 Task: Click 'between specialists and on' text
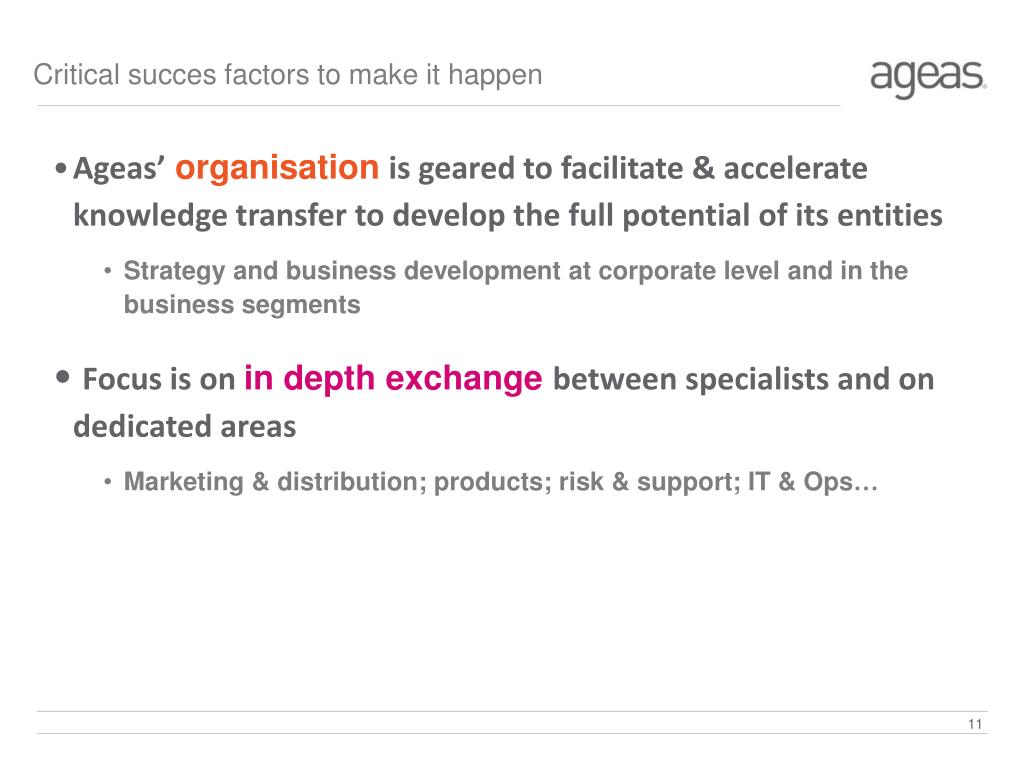pyautogui.click(x=743, y=379)
